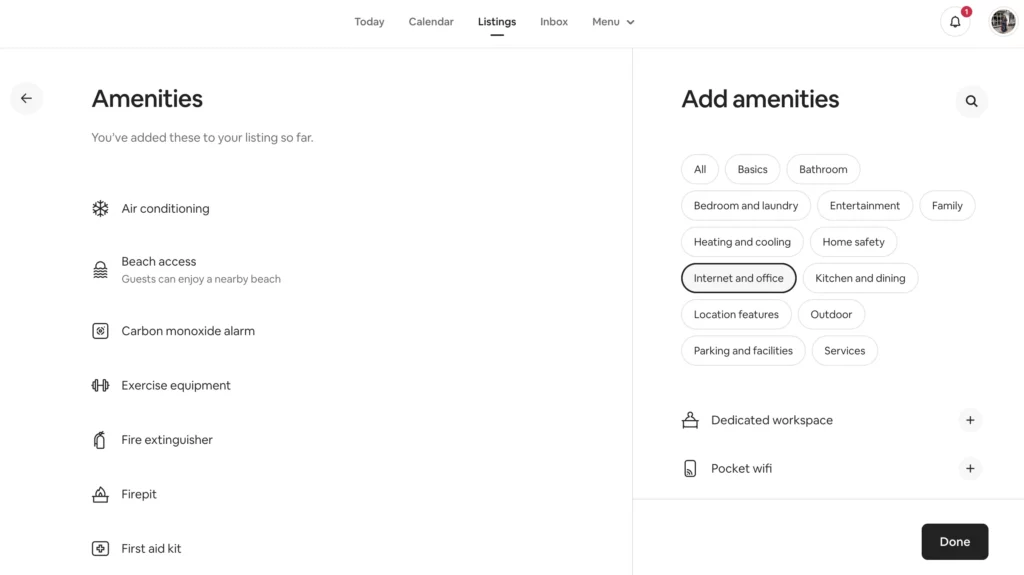
Task: Toggle the Home safety category chip
Action: [x=853, y=242]
